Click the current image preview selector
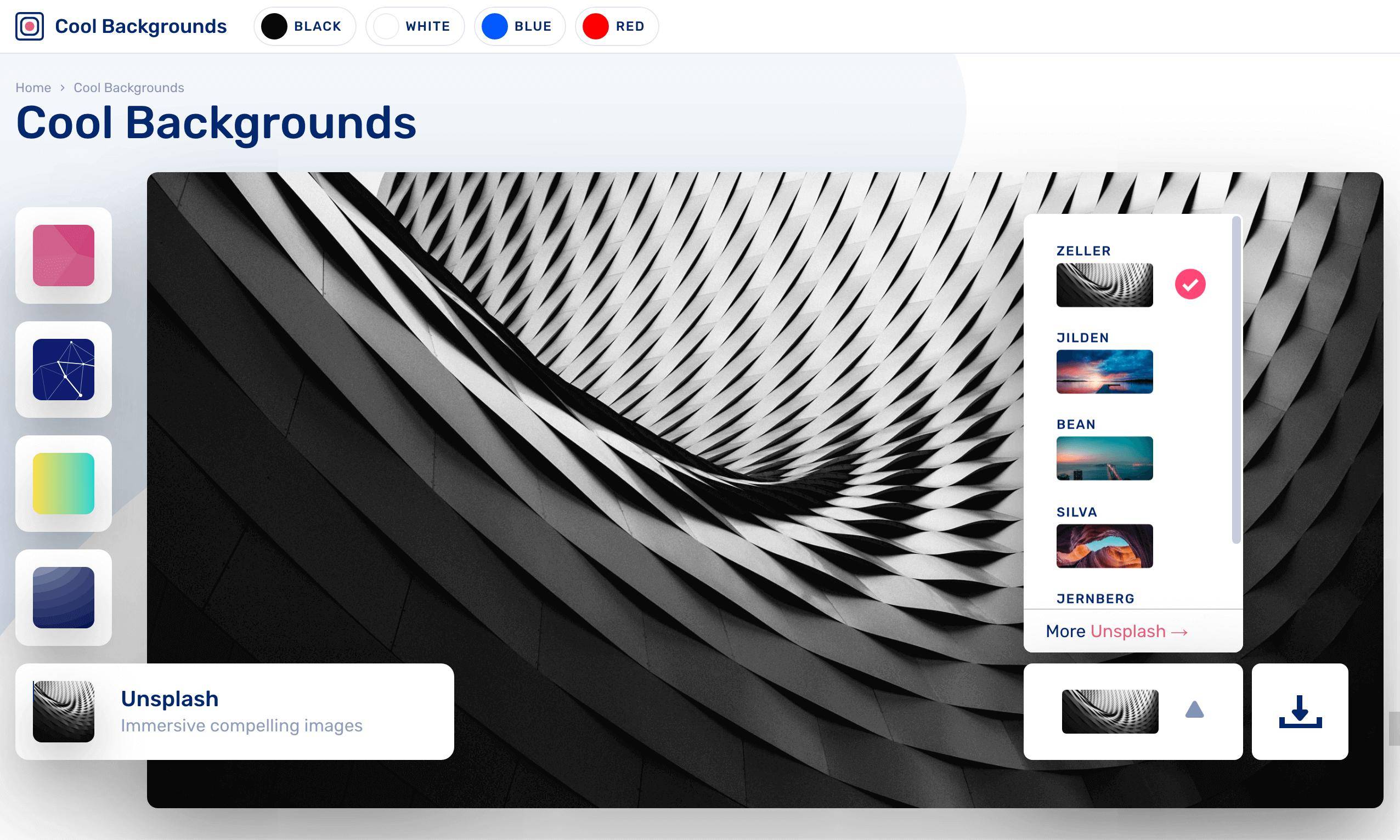 [x=1109, y=712]
